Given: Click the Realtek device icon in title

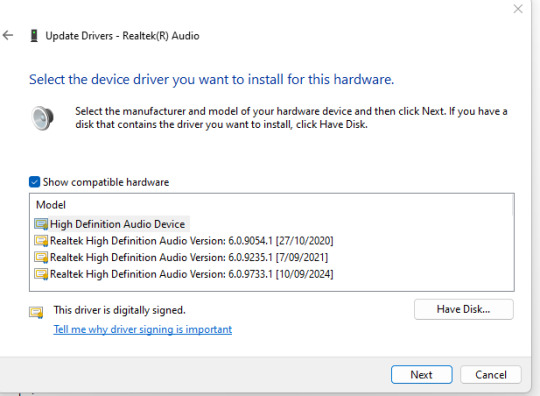Looking at the screenshot, I should tap(34, 35).
